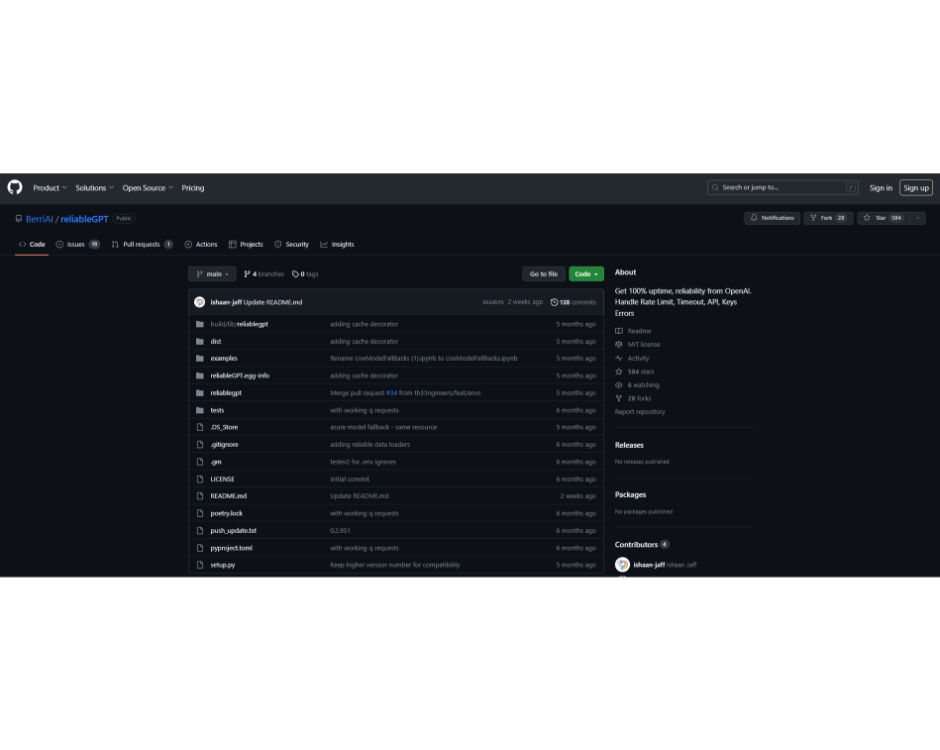Click the clock icon beside 138 commits
Viewport: 940px width, 750px height.
point(555,302)
